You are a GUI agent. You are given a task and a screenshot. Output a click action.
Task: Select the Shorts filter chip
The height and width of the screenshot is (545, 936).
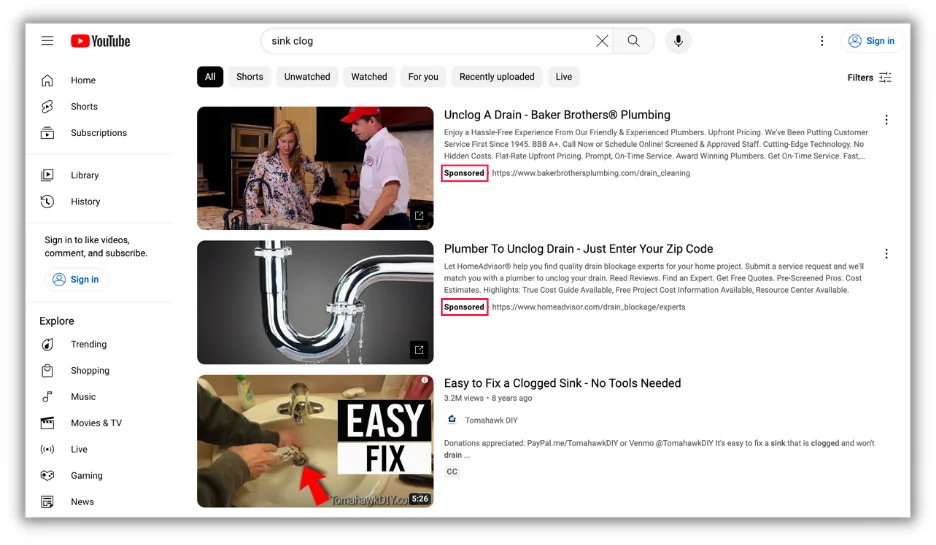pyautogui.click(x=250, y=76)
